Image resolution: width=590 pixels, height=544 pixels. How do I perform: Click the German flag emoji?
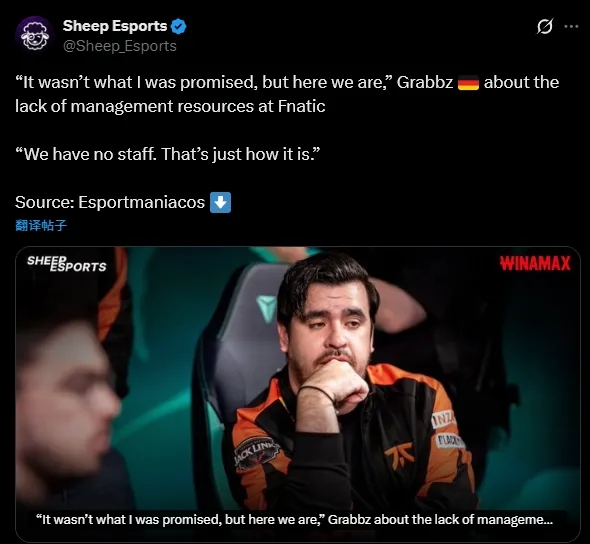point(468,82)
